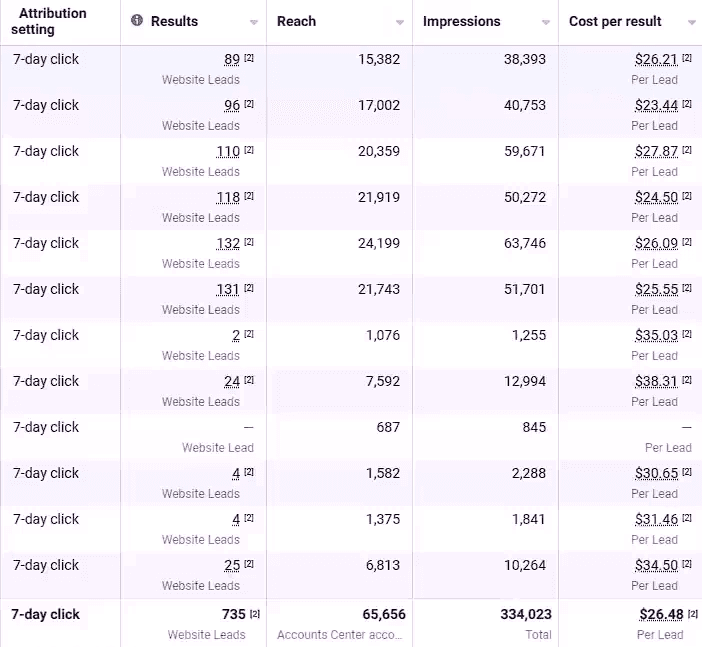Select the reach value 24,199
Screen dimensions: 702x647
pyautogui.click(x=379, y=243)
